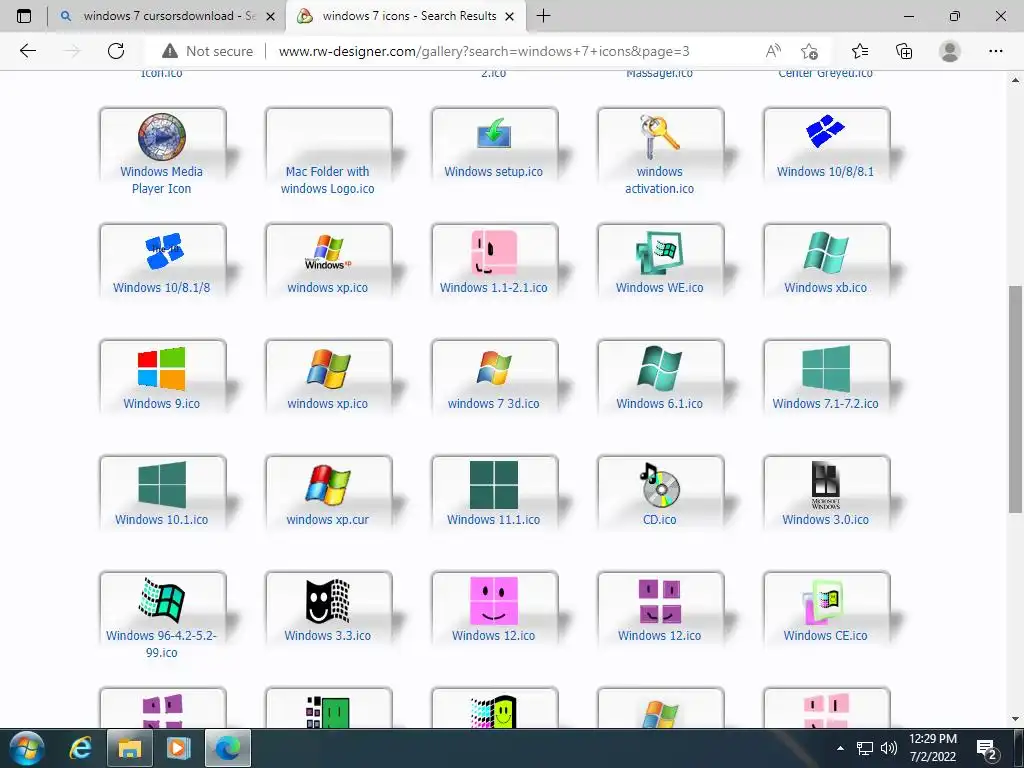The image size is (1024, 768).
Task: Click the Windows 9.ico text link
Action: (x=162, y=404)
